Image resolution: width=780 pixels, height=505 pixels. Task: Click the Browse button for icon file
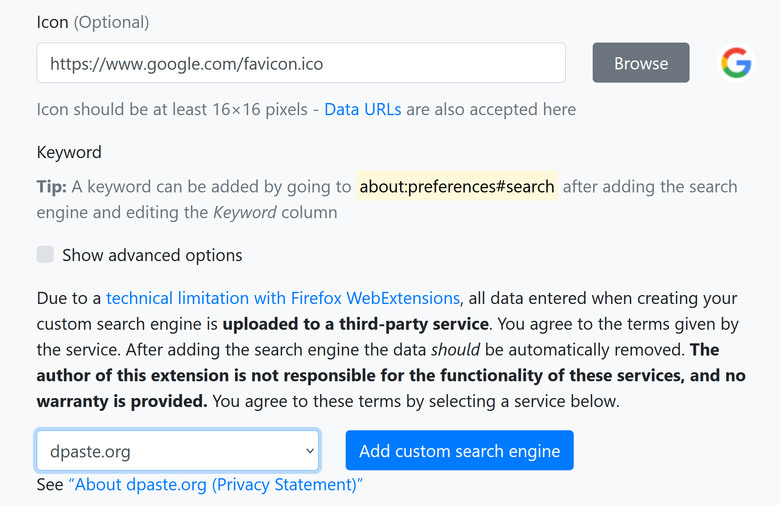(640, 63)
